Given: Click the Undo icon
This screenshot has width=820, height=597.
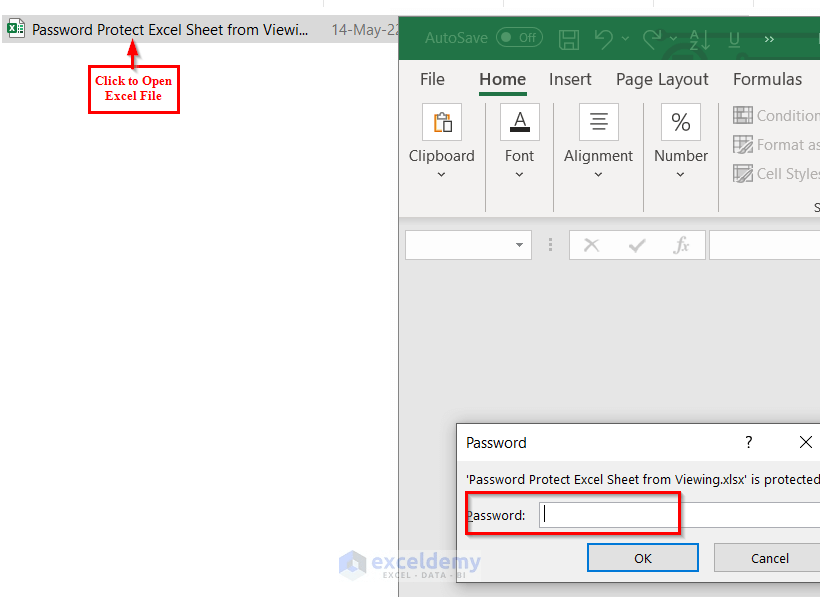Looking at the screenshot, I should pyautogui.click(x=605, y=38).
